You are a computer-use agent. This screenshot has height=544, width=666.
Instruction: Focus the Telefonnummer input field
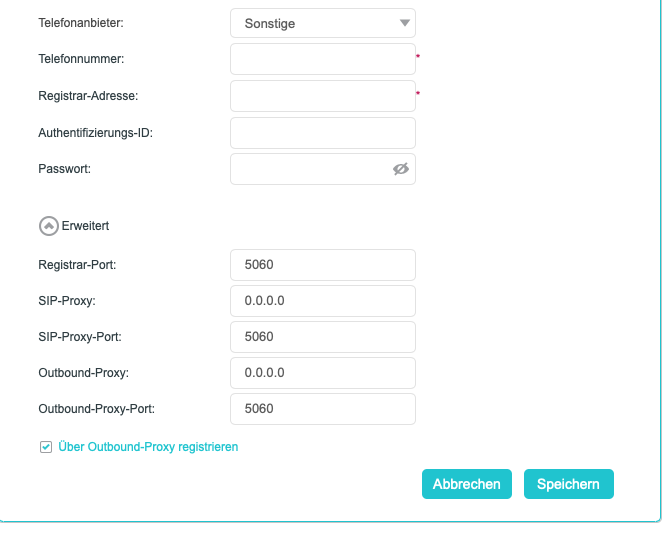coord(322,59)
